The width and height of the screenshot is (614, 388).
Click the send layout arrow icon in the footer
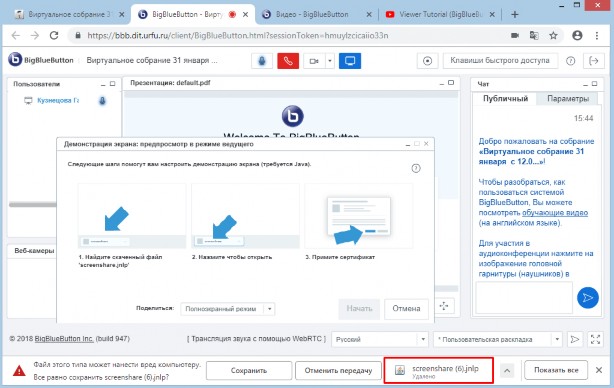(x=574, y=339)
